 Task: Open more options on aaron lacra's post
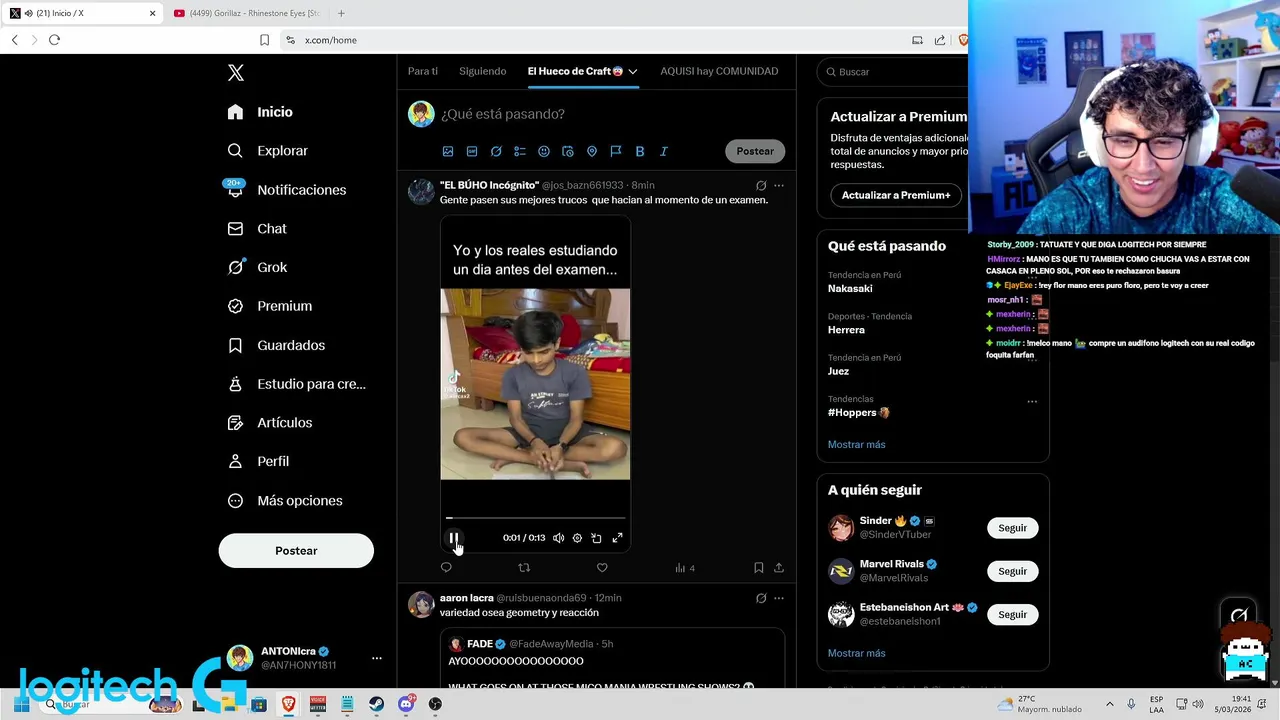point(779,598)
